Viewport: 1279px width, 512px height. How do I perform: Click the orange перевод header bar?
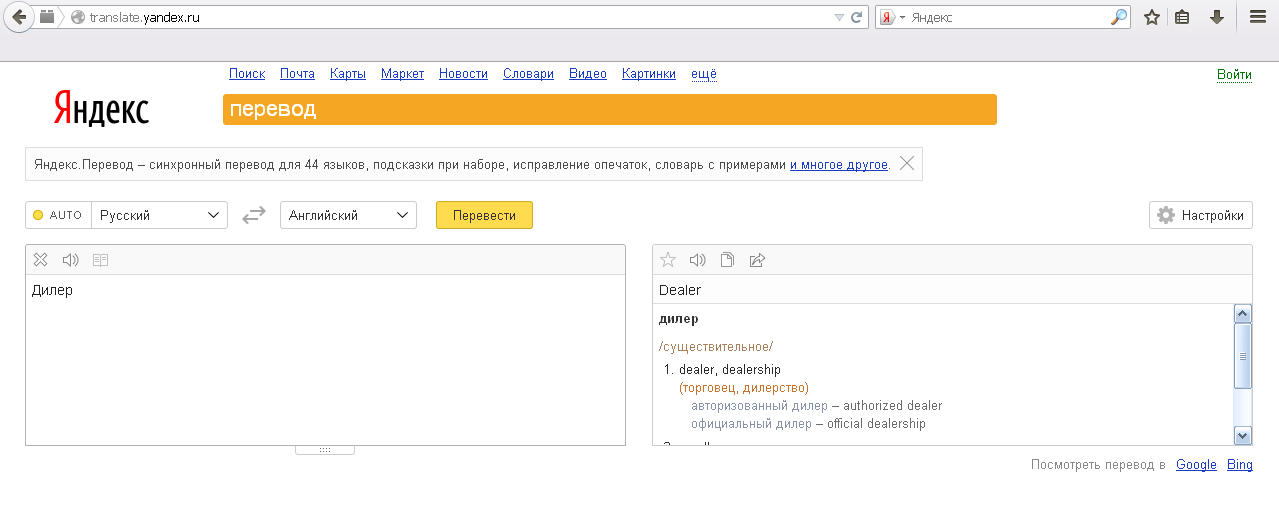[x=610, y=110]
